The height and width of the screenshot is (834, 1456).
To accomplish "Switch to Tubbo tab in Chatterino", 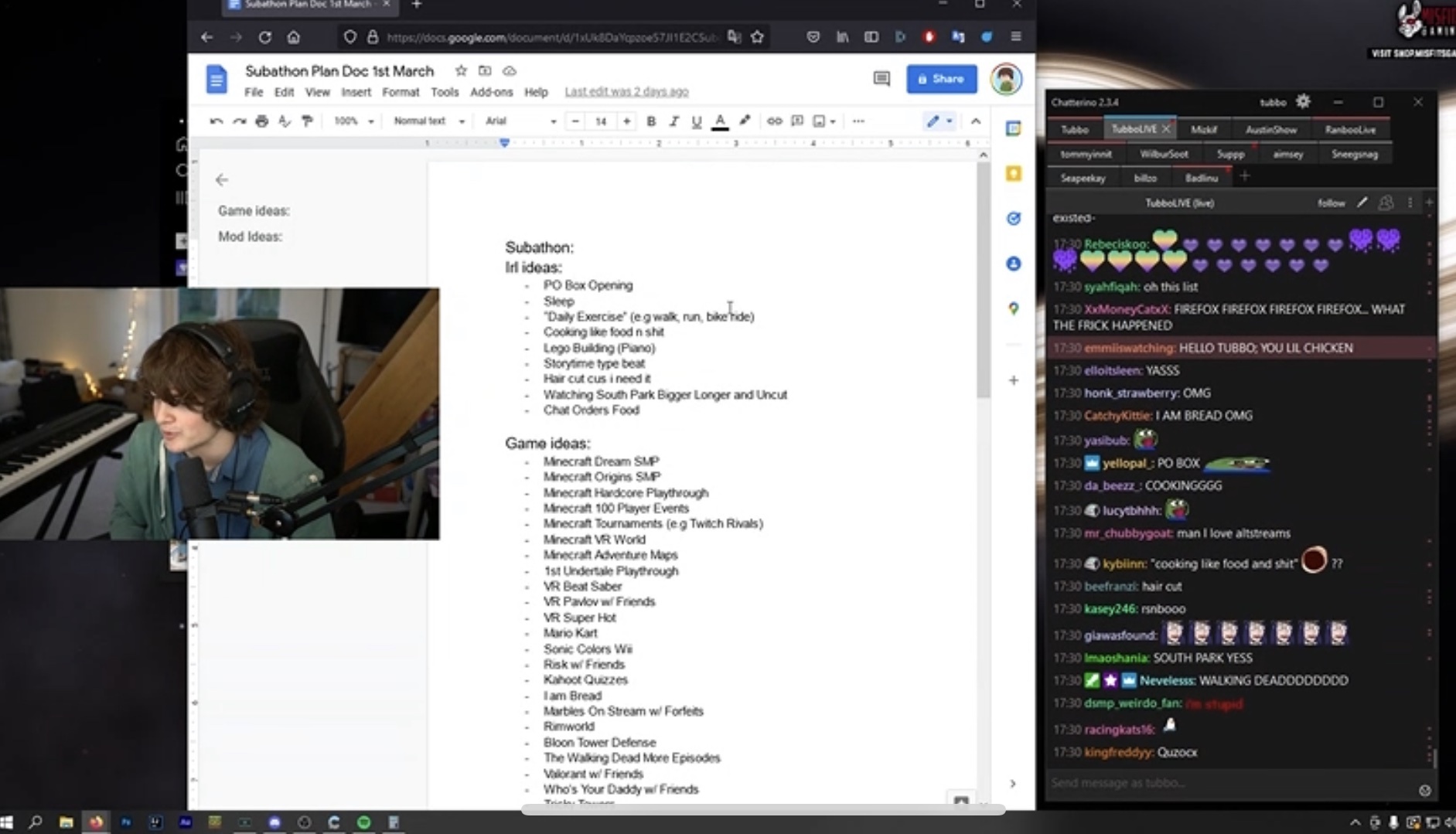I will click(x=1074, y=130).
